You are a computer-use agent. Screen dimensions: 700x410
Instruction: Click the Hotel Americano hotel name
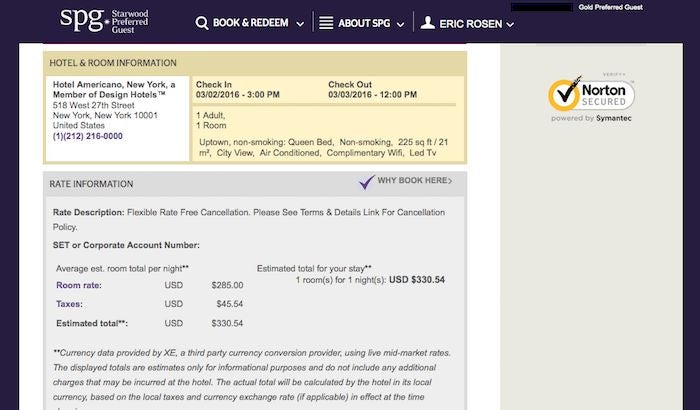click(114, 89)
